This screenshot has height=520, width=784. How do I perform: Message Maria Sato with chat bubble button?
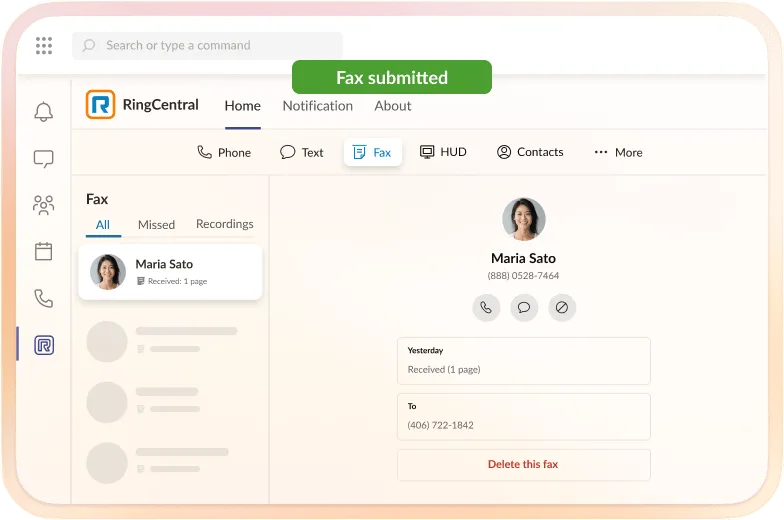pos(524,307)
